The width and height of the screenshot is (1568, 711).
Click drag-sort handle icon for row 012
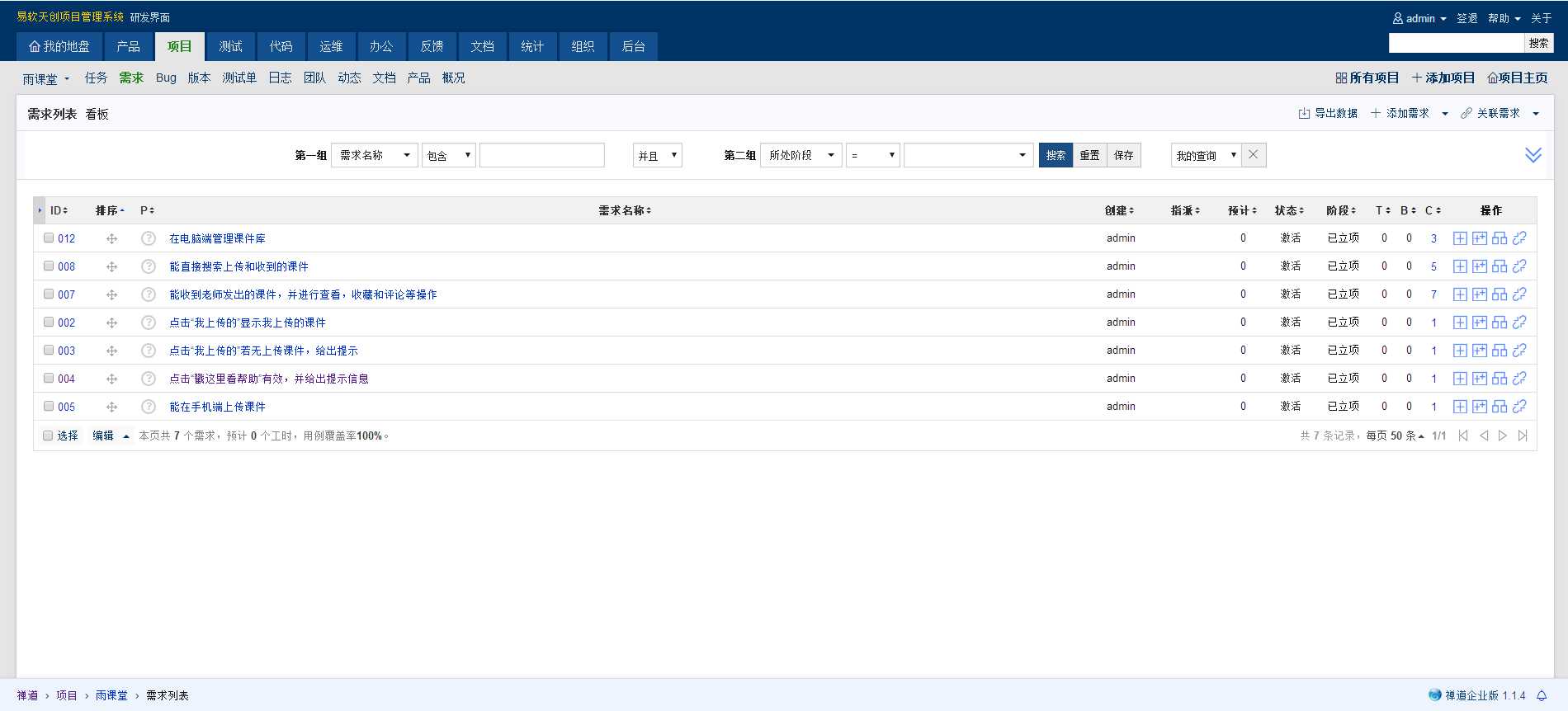coord(111,238)
